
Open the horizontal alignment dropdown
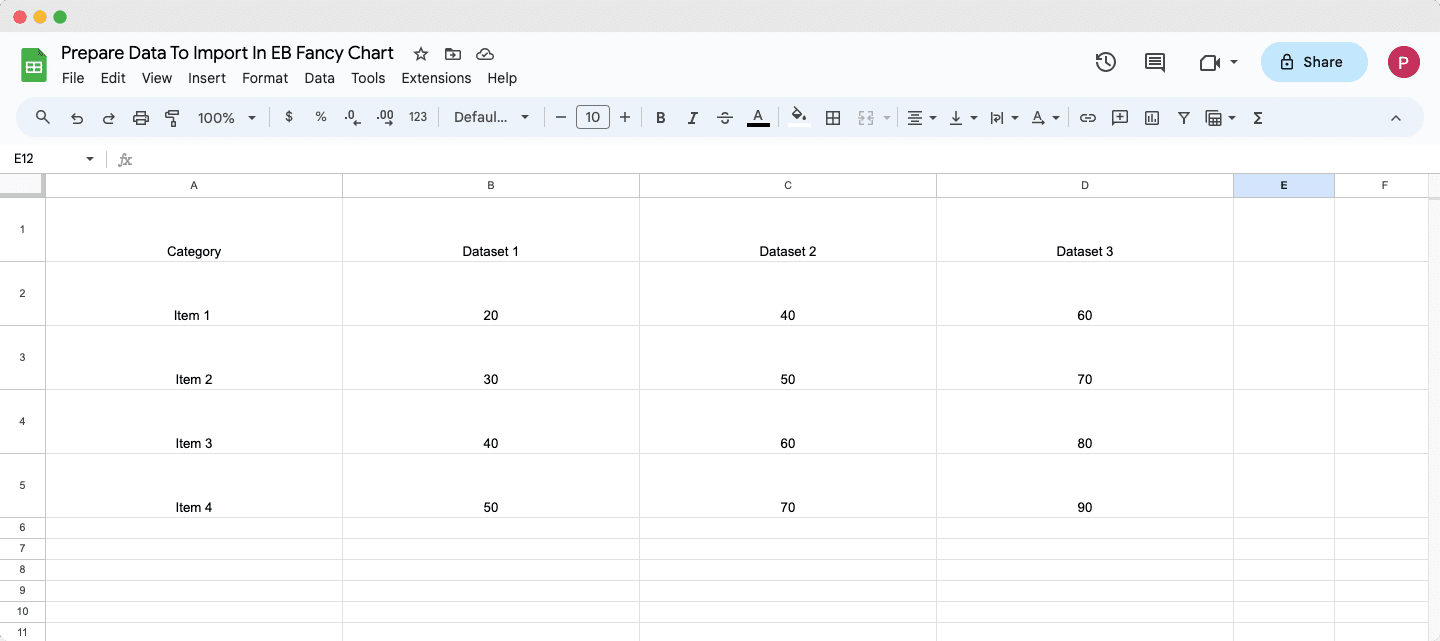[x=920, y=117]
